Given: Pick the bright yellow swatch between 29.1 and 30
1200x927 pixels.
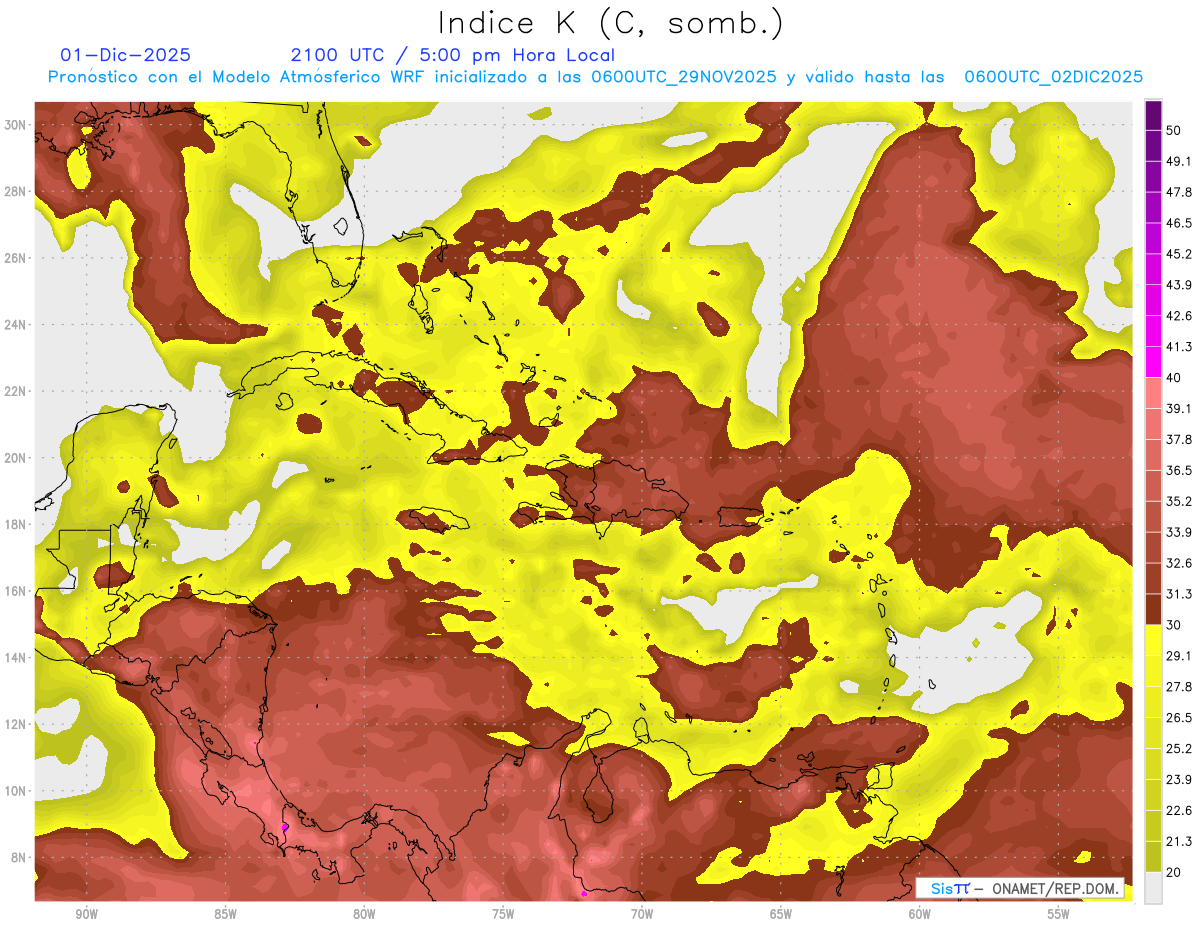Looking at the screenshot, I should 1153,640.
